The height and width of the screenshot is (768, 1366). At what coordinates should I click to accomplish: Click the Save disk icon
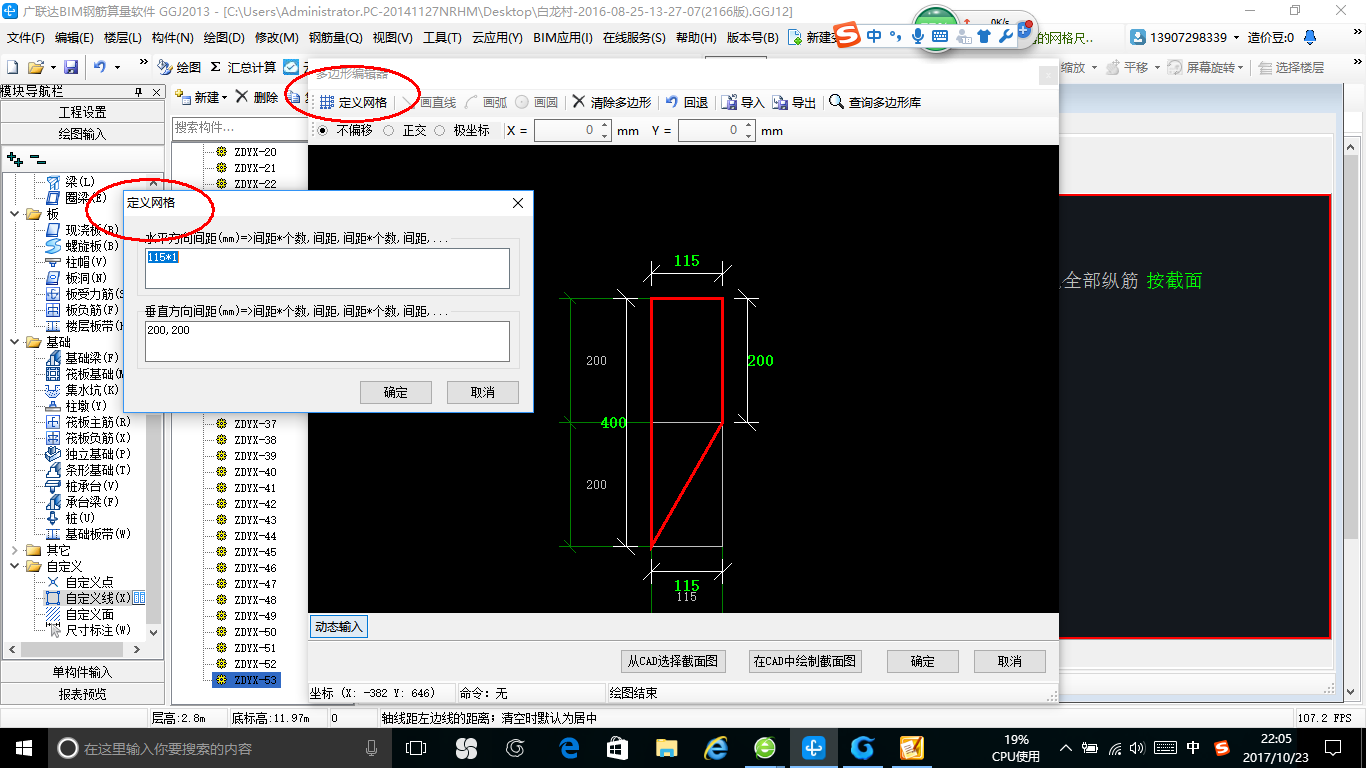[71, 67]
